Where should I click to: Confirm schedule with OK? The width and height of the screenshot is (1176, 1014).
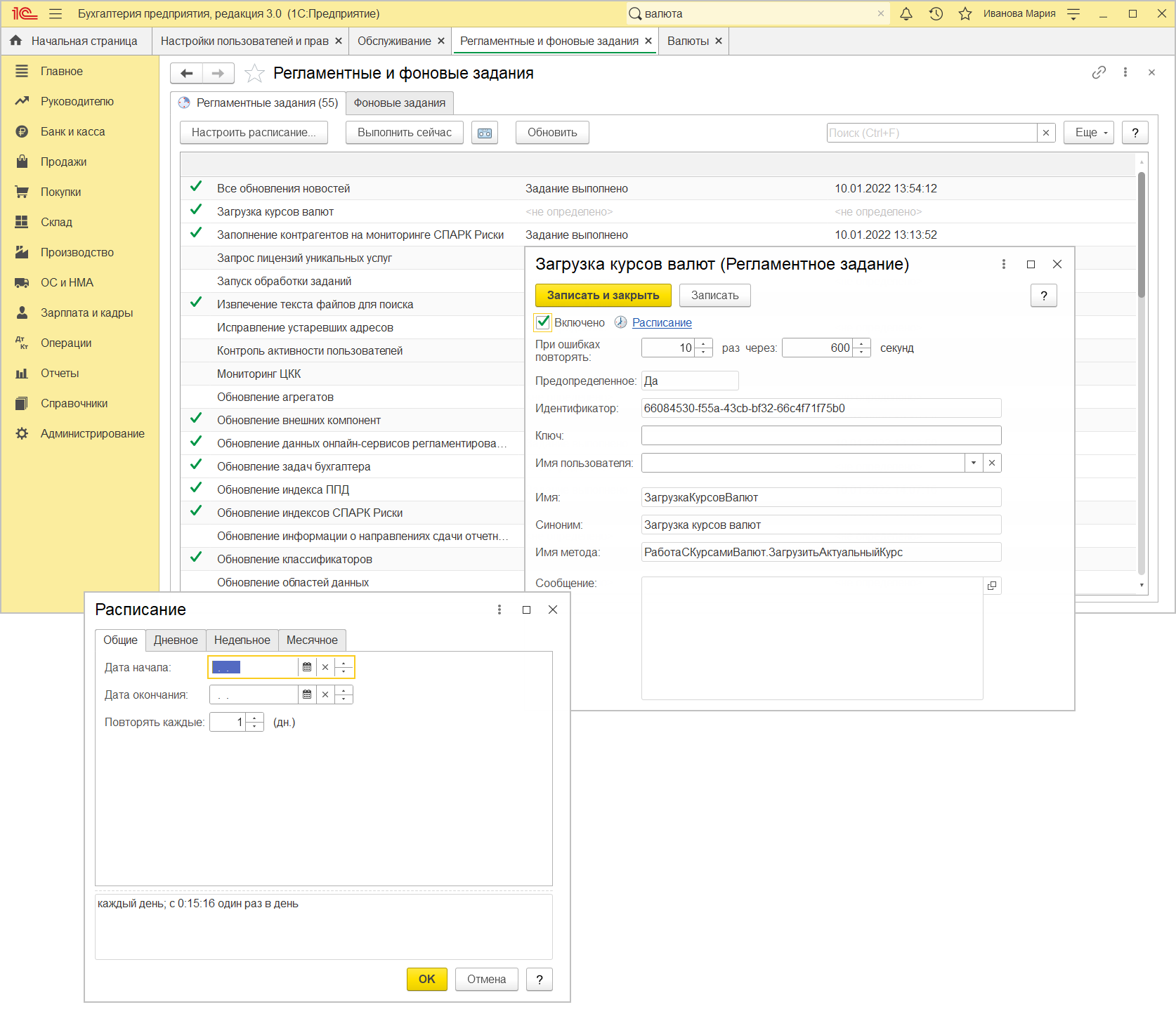click(427, 980)
